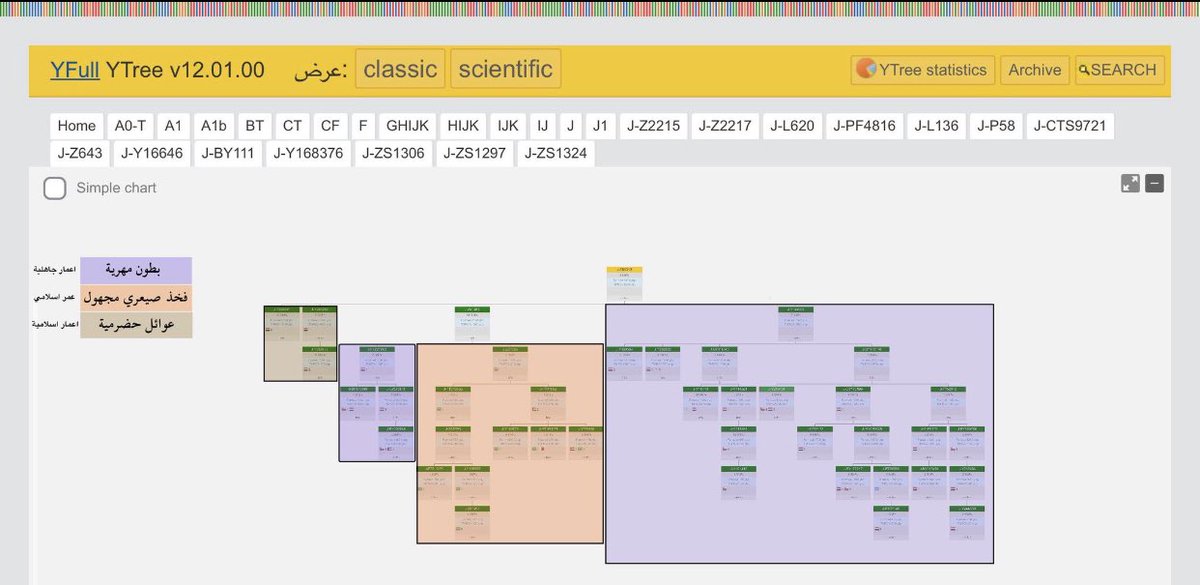Switch to scientific view

[506, 69]
